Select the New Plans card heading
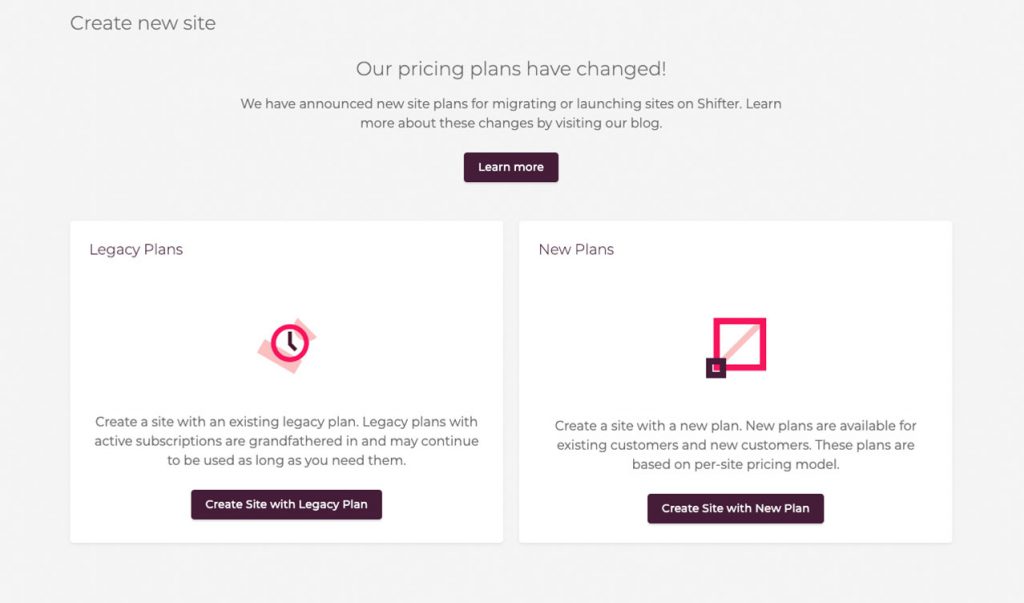 (x=576, y=250)
